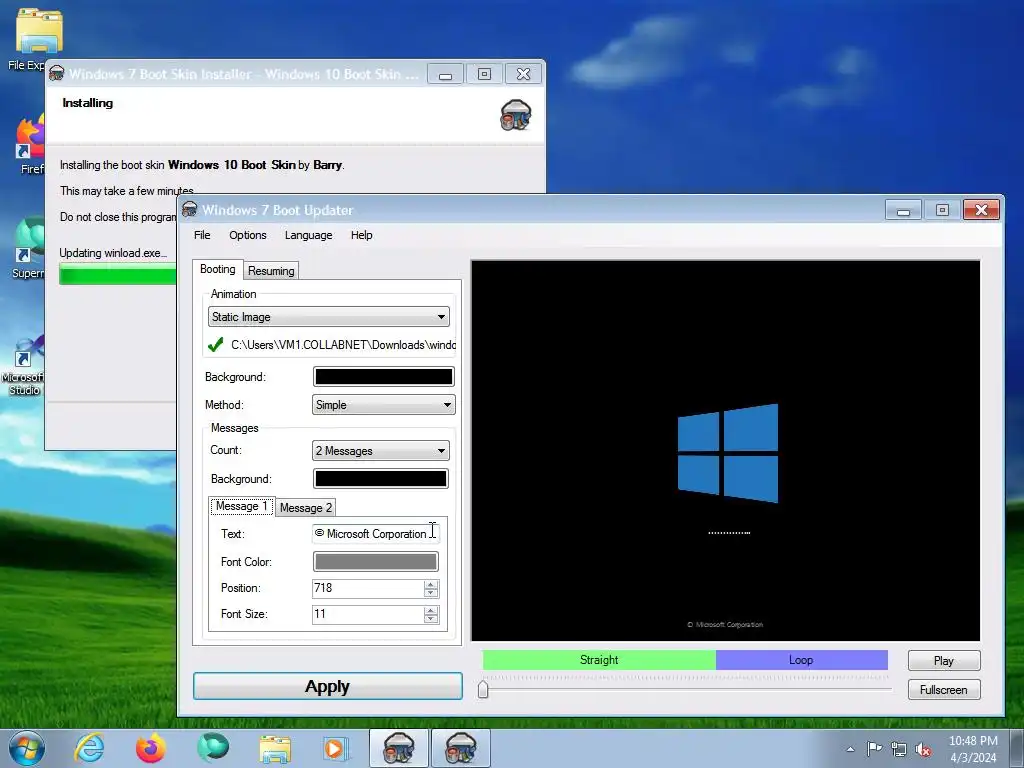Open the Action Center flag icon

[874, 749]
